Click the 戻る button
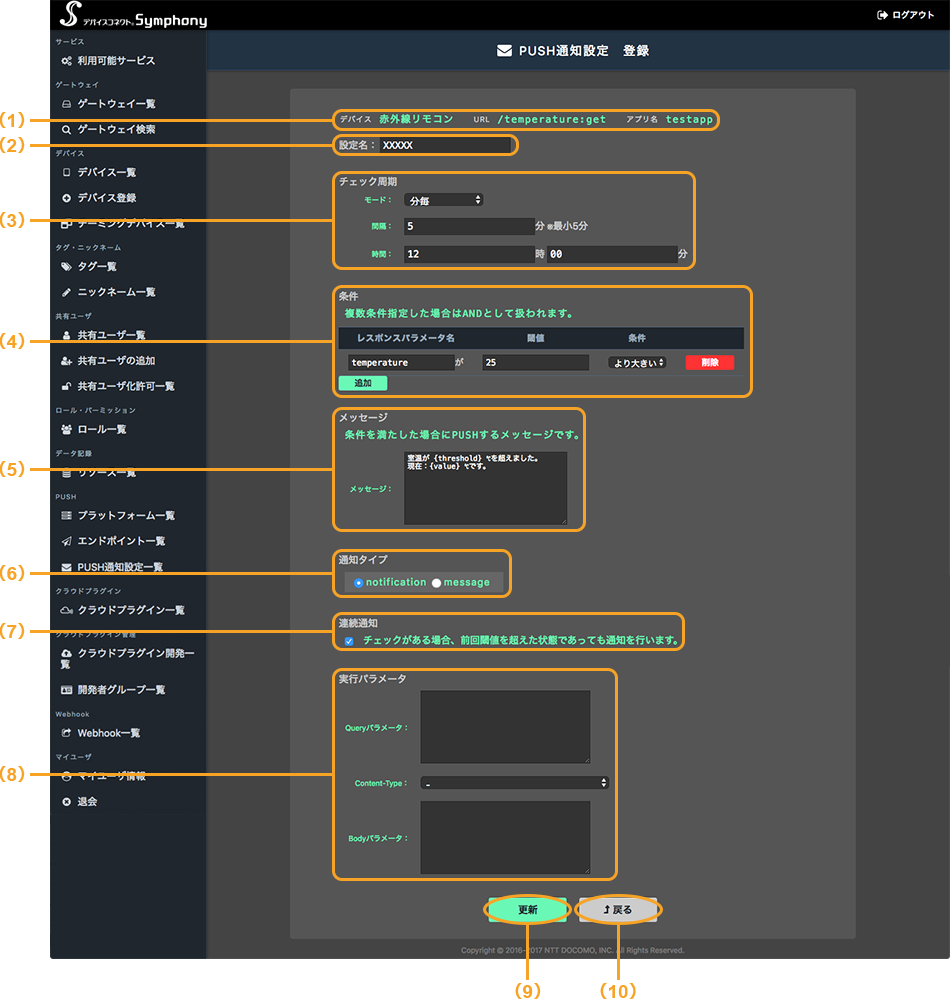Screen dimensions: 950x999 618,910
